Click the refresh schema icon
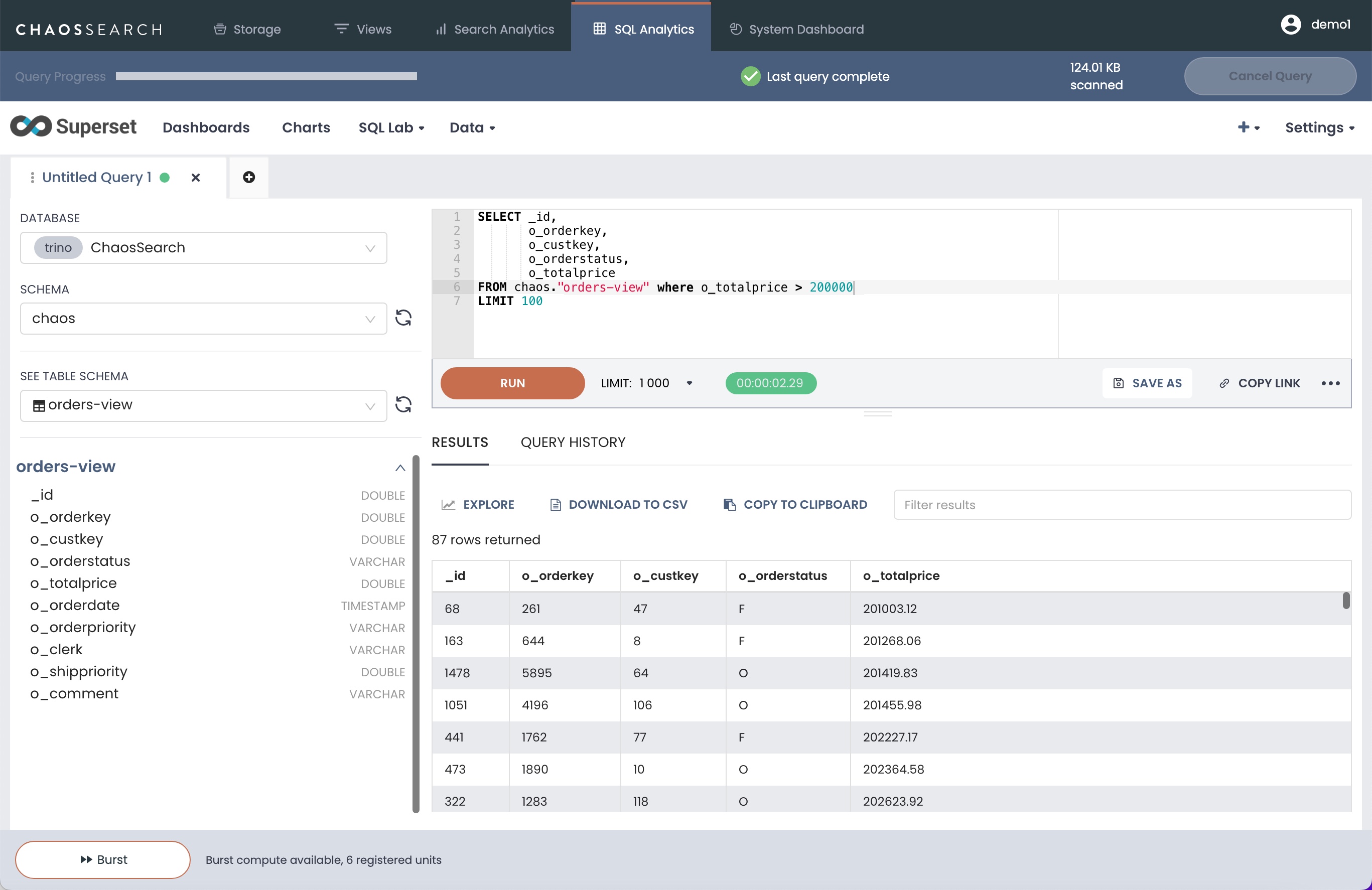This screenshot has width=1372, height=890. pyautogui.click(x=403, y=318)
